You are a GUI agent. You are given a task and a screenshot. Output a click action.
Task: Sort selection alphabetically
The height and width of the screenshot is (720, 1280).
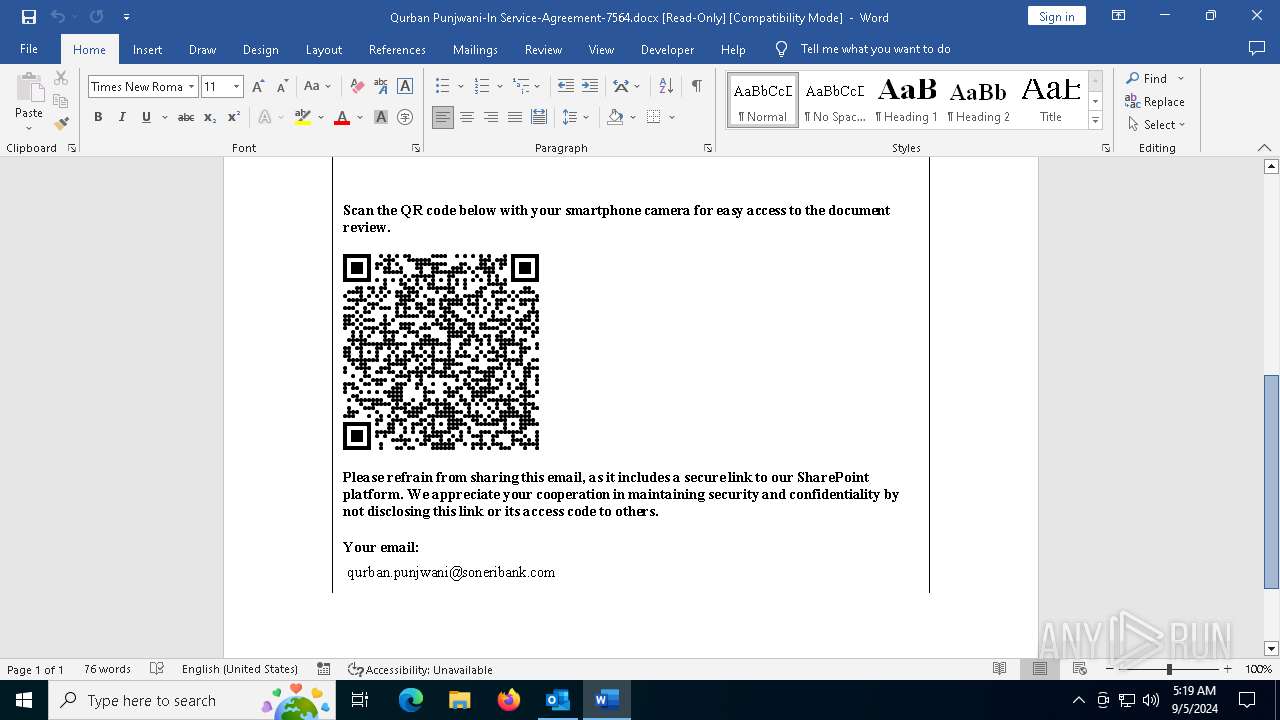(x=666, y=87)
